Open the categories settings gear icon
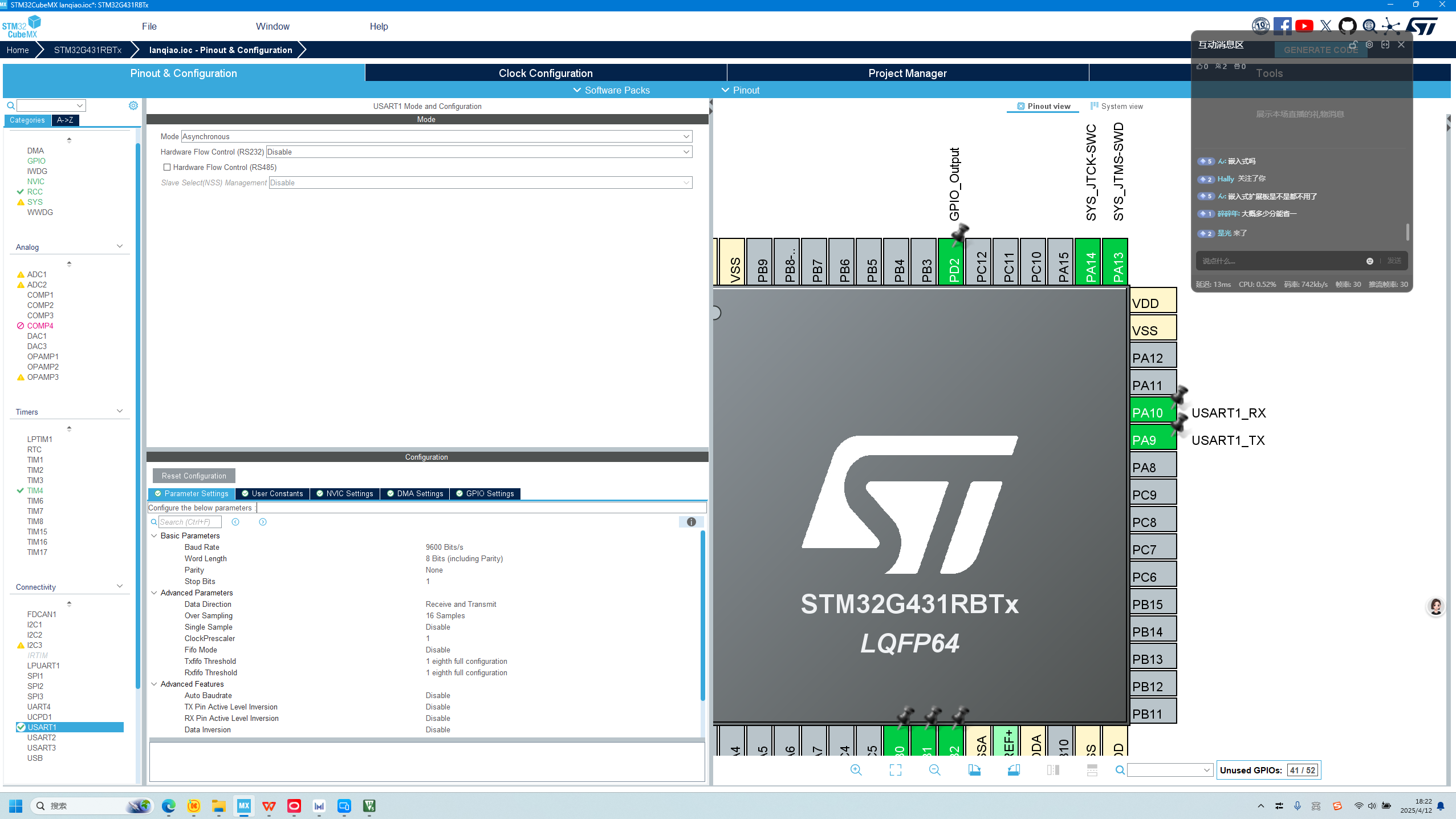Viewport: 1456px width, 819px height. 133,106
